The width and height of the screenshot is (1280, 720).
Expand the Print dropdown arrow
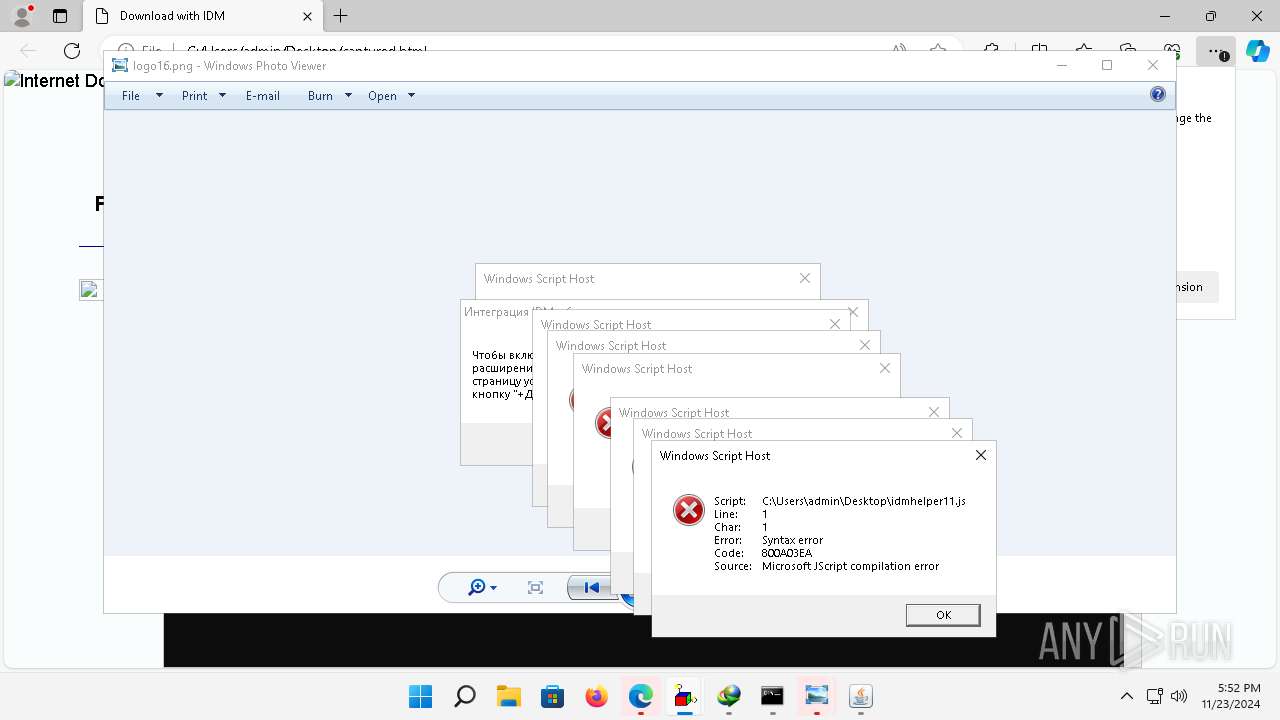222,96
